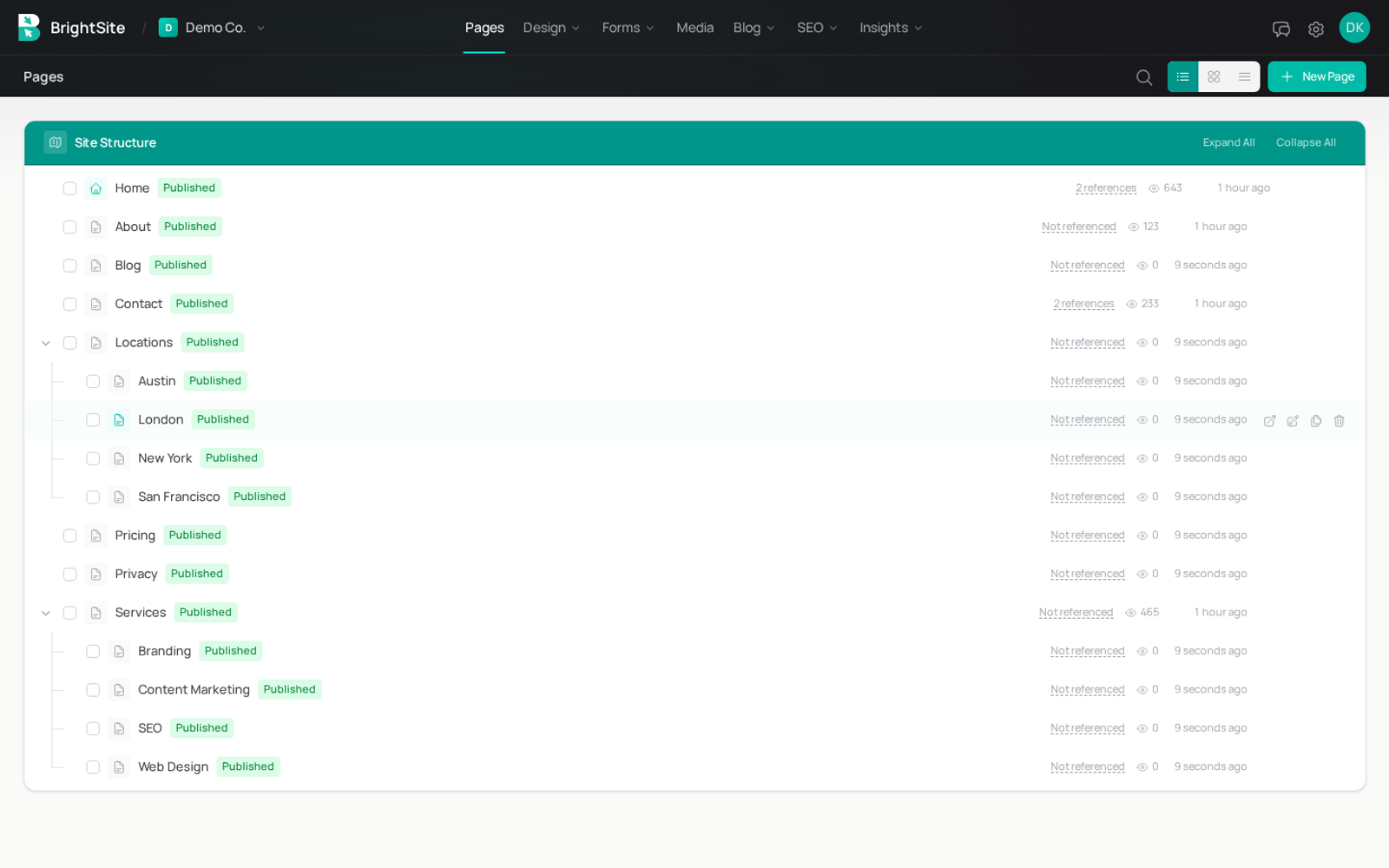Switch to grid view
The width and height of the screenshot is (1389, 868).
click(1214, 76)
